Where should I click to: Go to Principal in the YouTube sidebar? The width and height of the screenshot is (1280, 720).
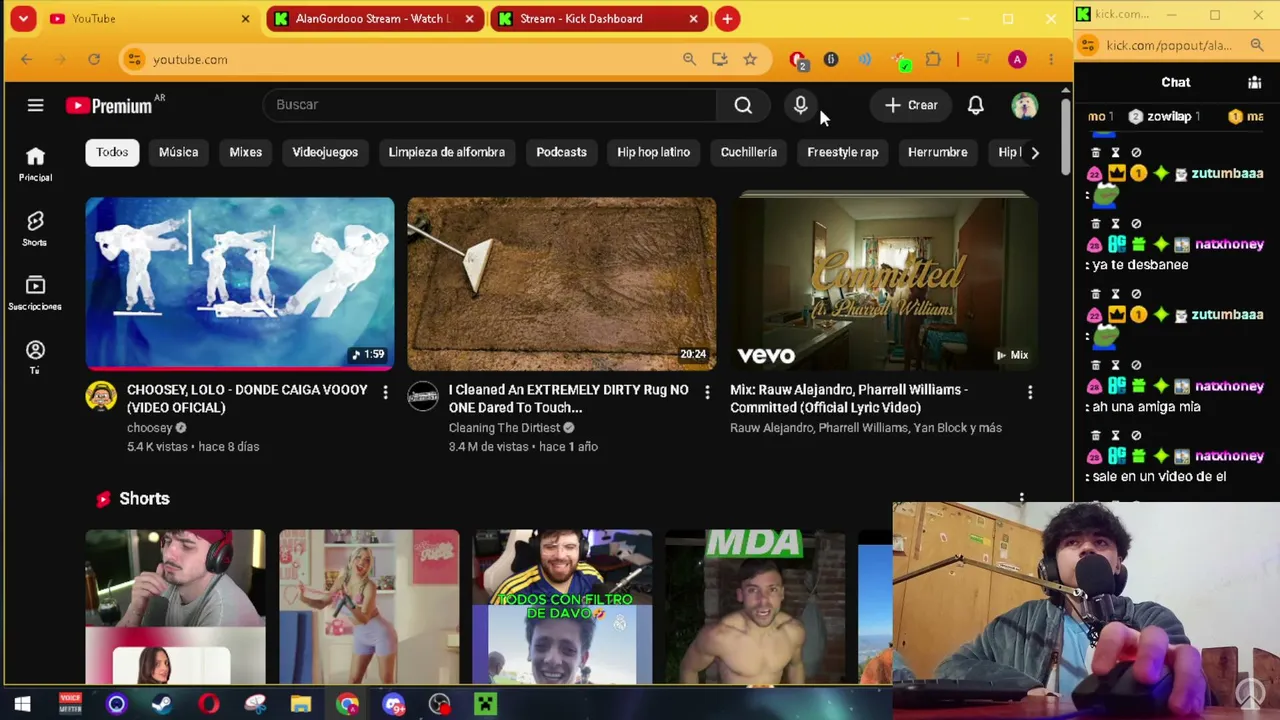(x=35, y=164)
